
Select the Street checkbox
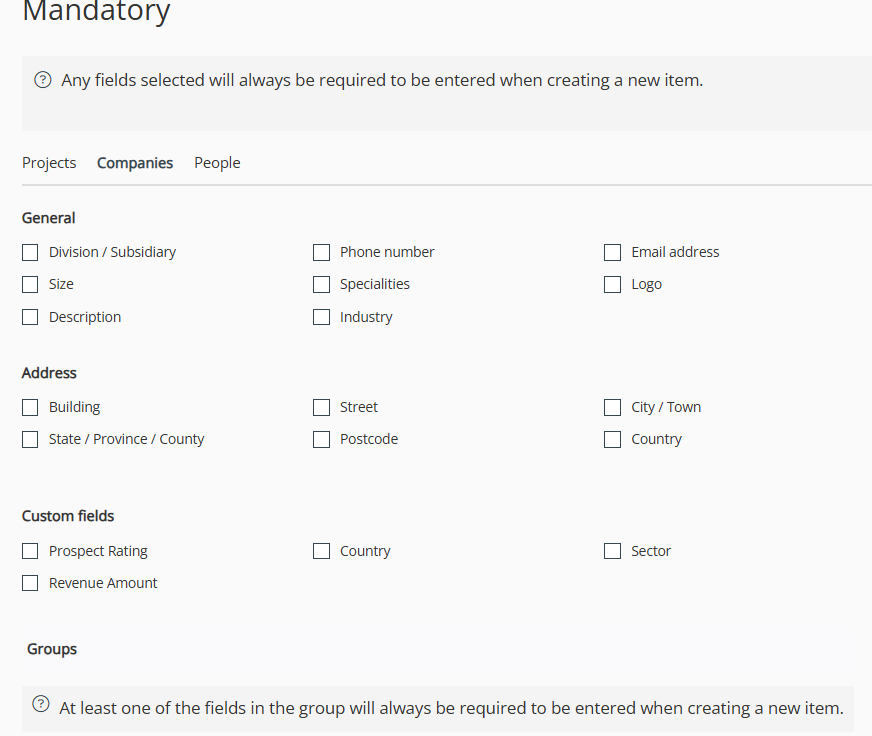click(x=321, y=407)
